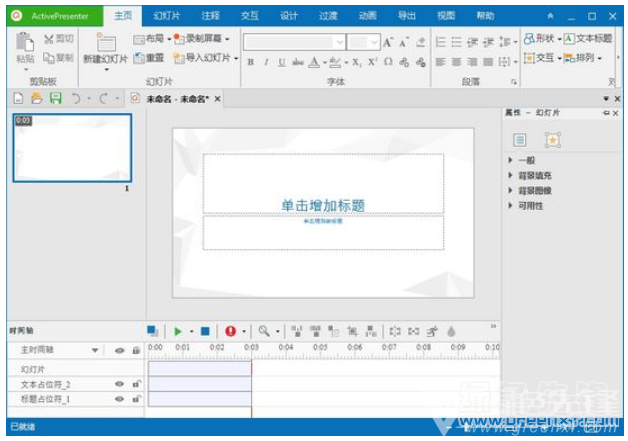Open the 设计 ribbon tab
Screen dimensions: 628x441
coord(289,16)
